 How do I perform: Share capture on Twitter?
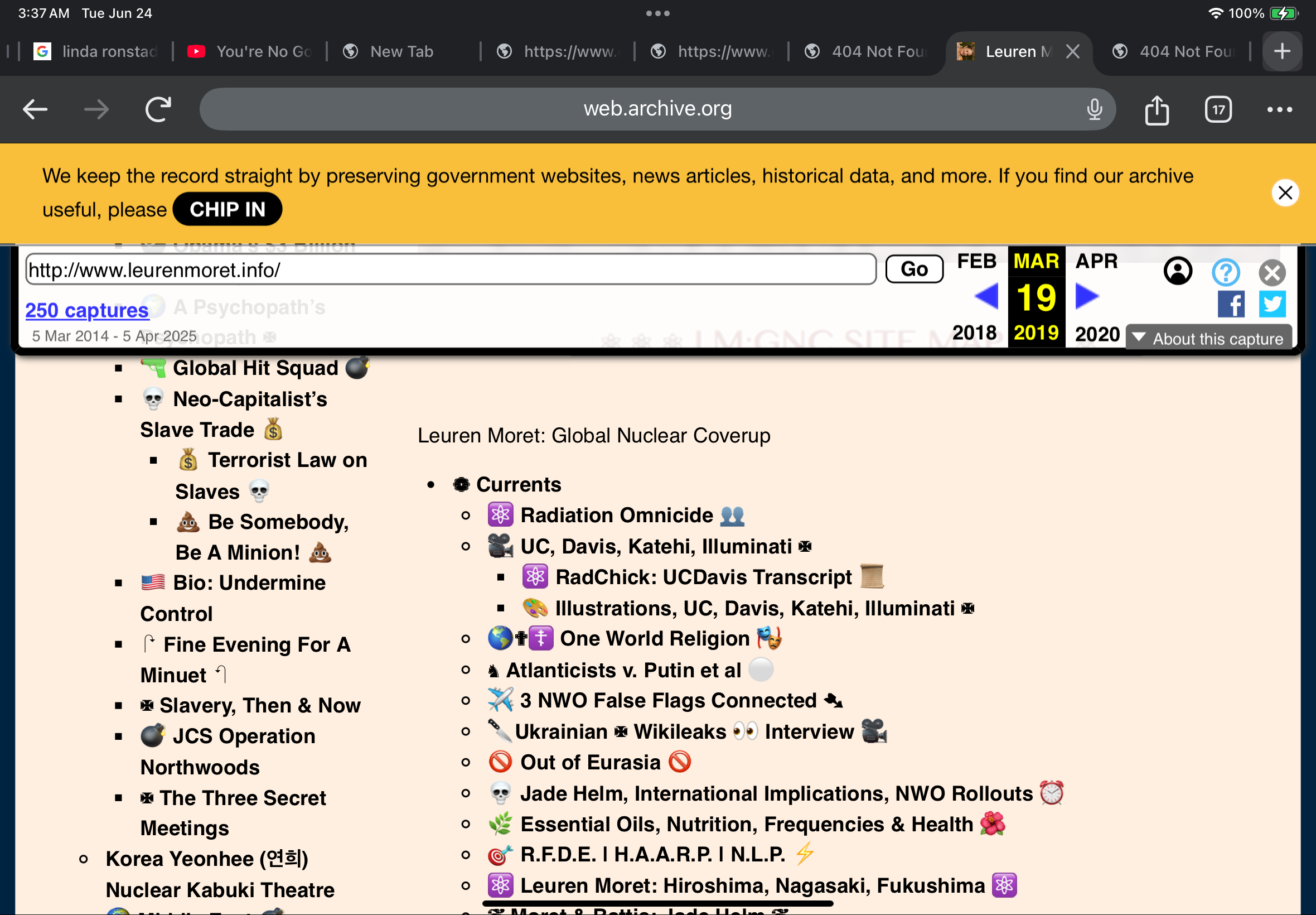click(1272, 304)
